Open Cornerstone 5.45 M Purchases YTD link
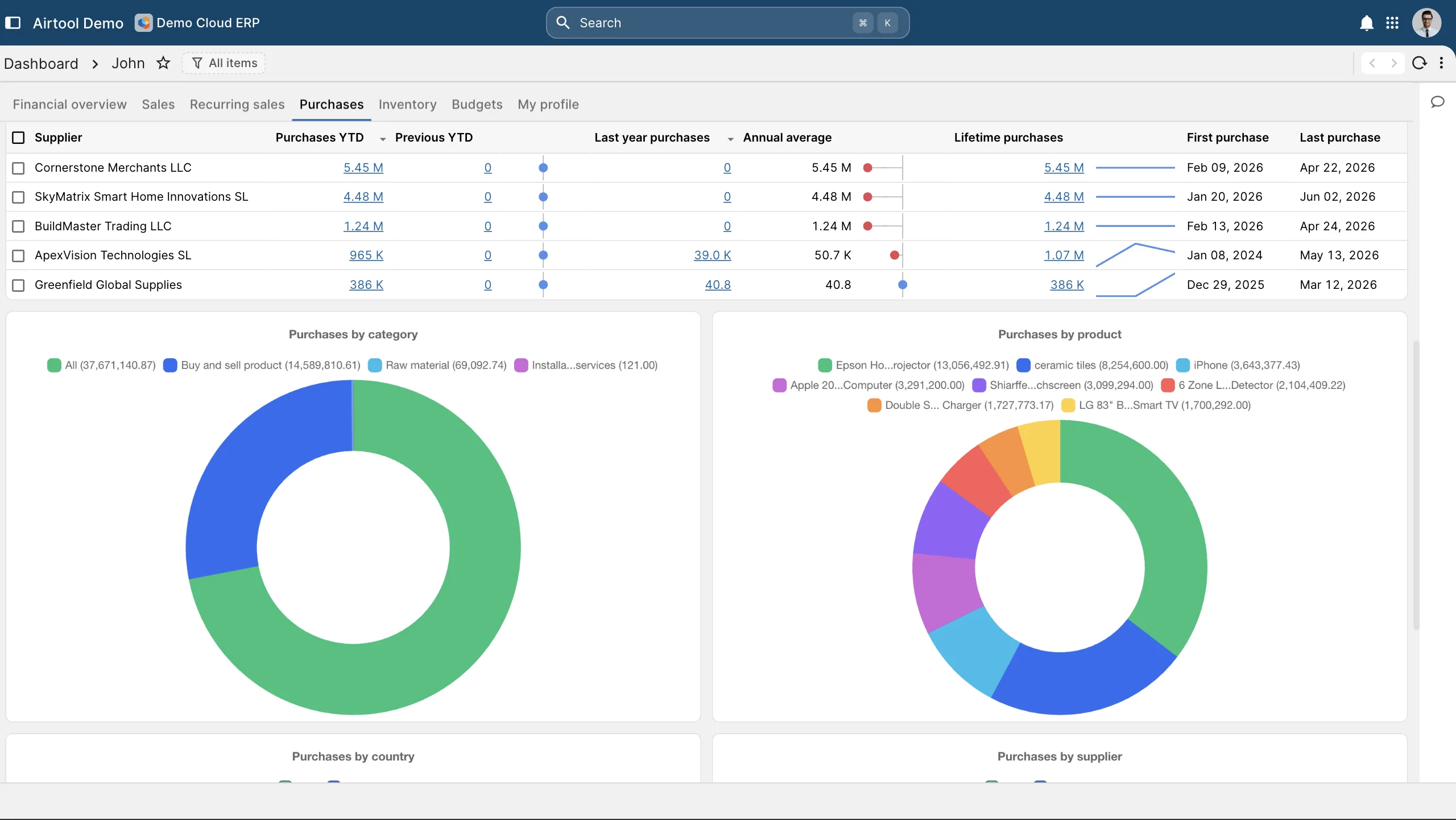 (363, 168)
